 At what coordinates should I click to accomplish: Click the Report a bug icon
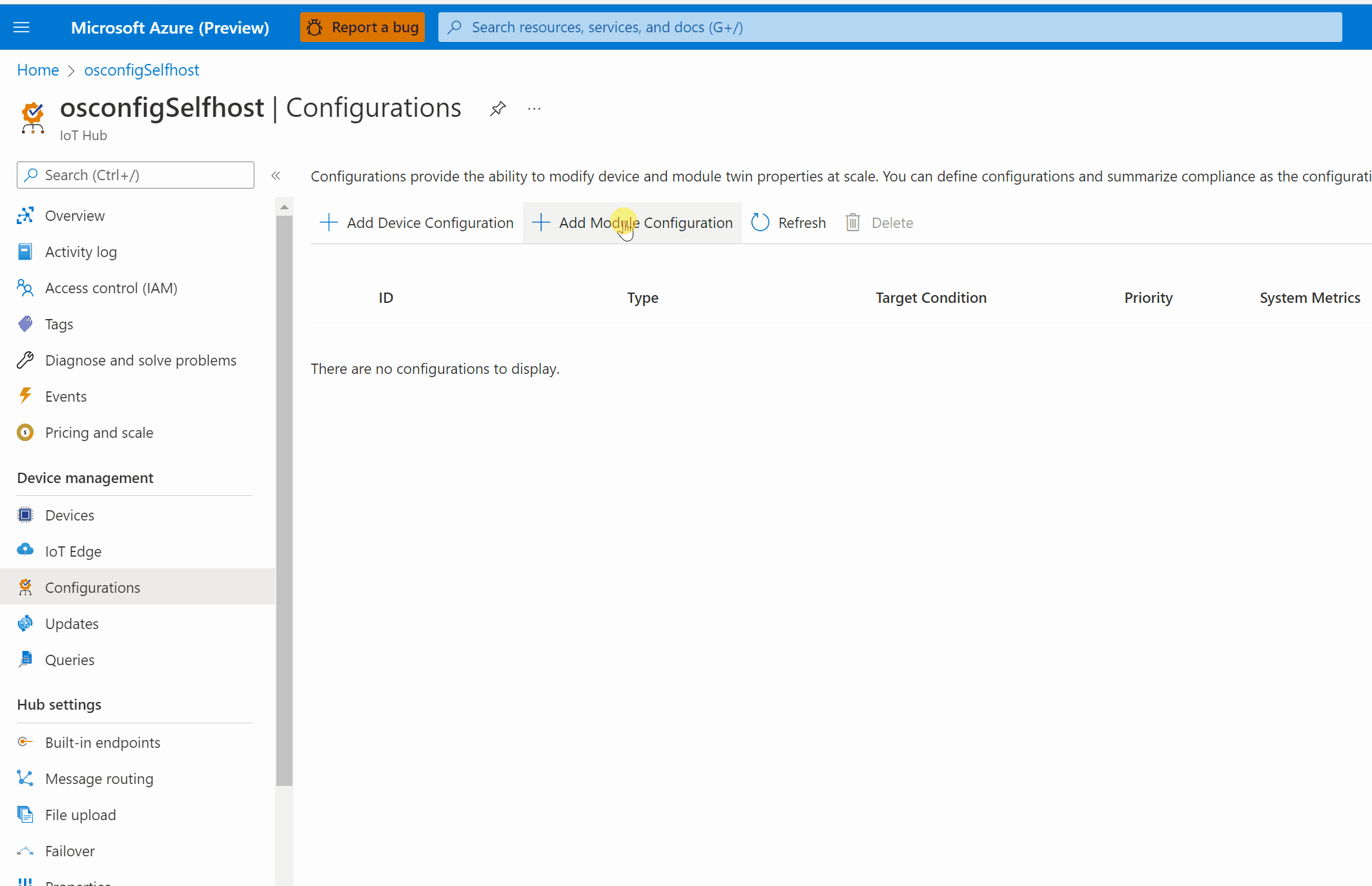[316, 27]
